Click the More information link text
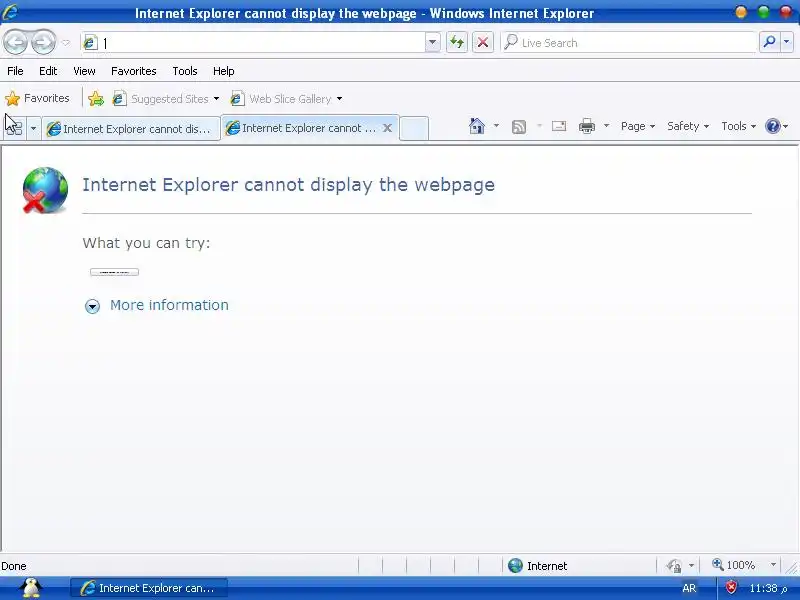The width and height of the screenshot is (800, 600). (169, 305)
